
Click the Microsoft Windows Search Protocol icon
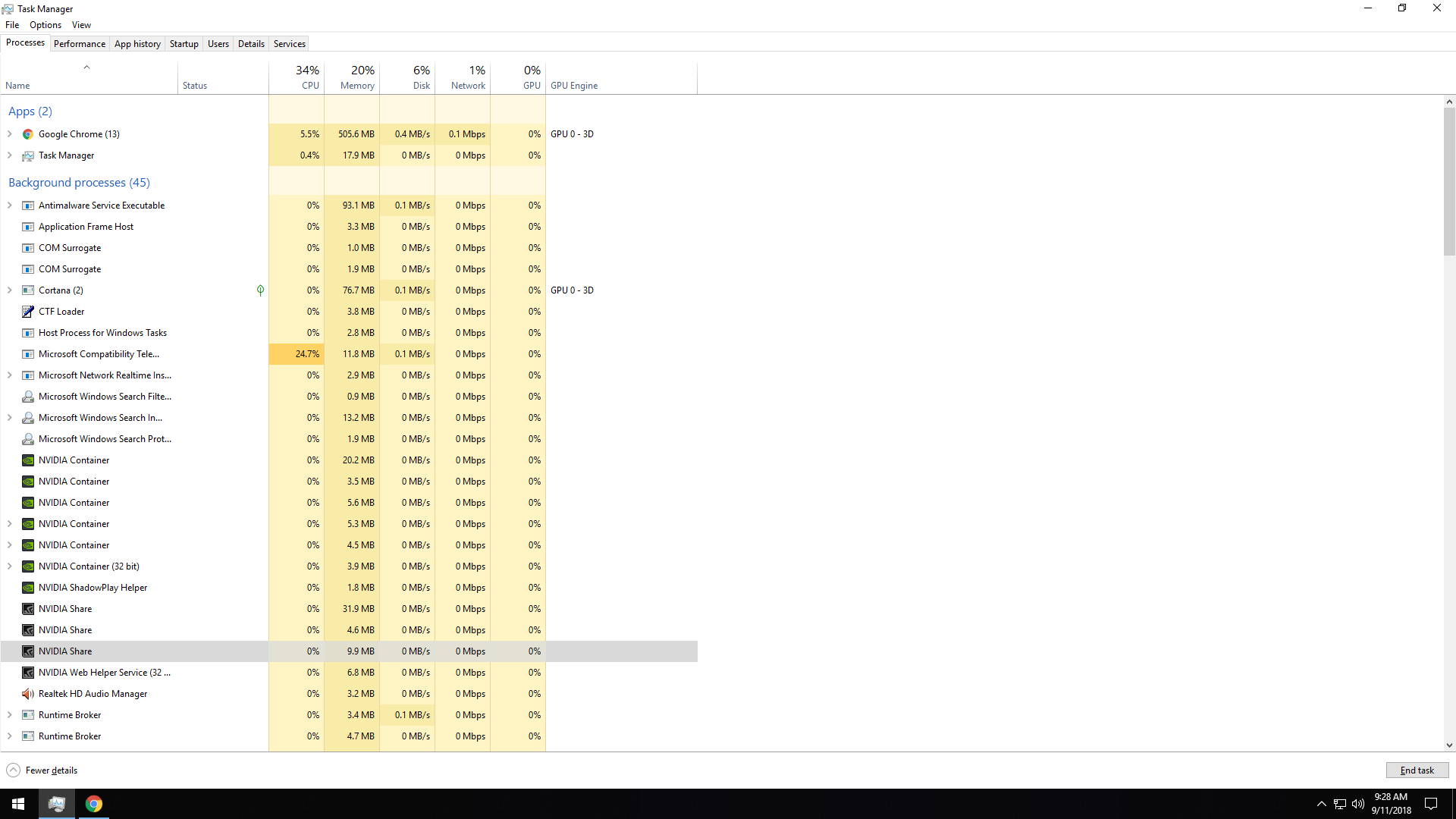pos(28,439)
